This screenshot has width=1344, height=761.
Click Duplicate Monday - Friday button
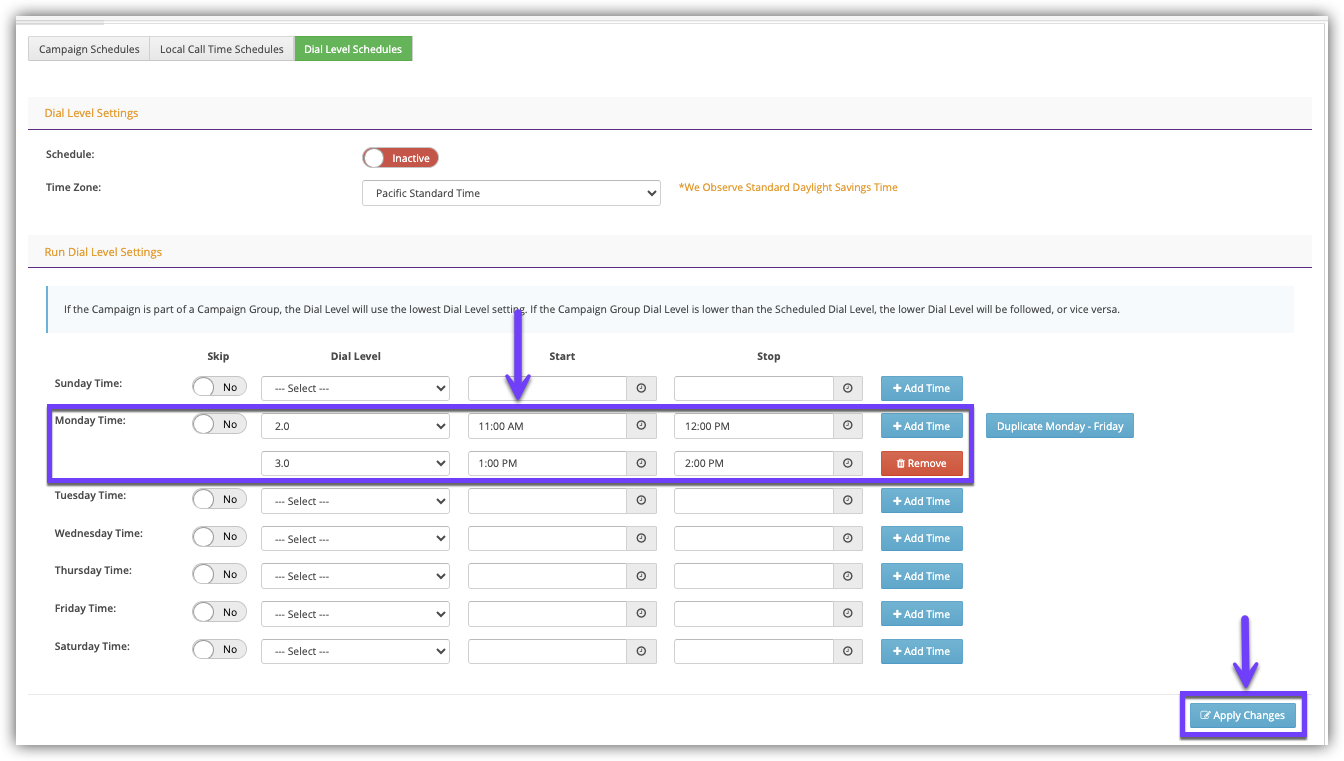point(1059,426)
